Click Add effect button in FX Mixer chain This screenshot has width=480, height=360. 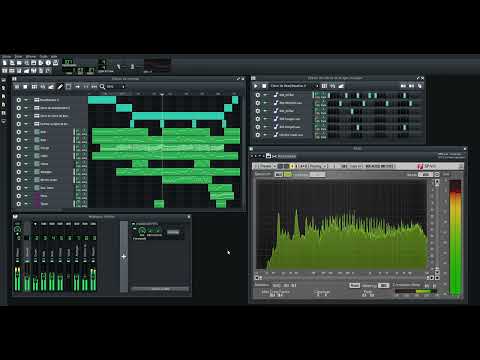(160, 289)
